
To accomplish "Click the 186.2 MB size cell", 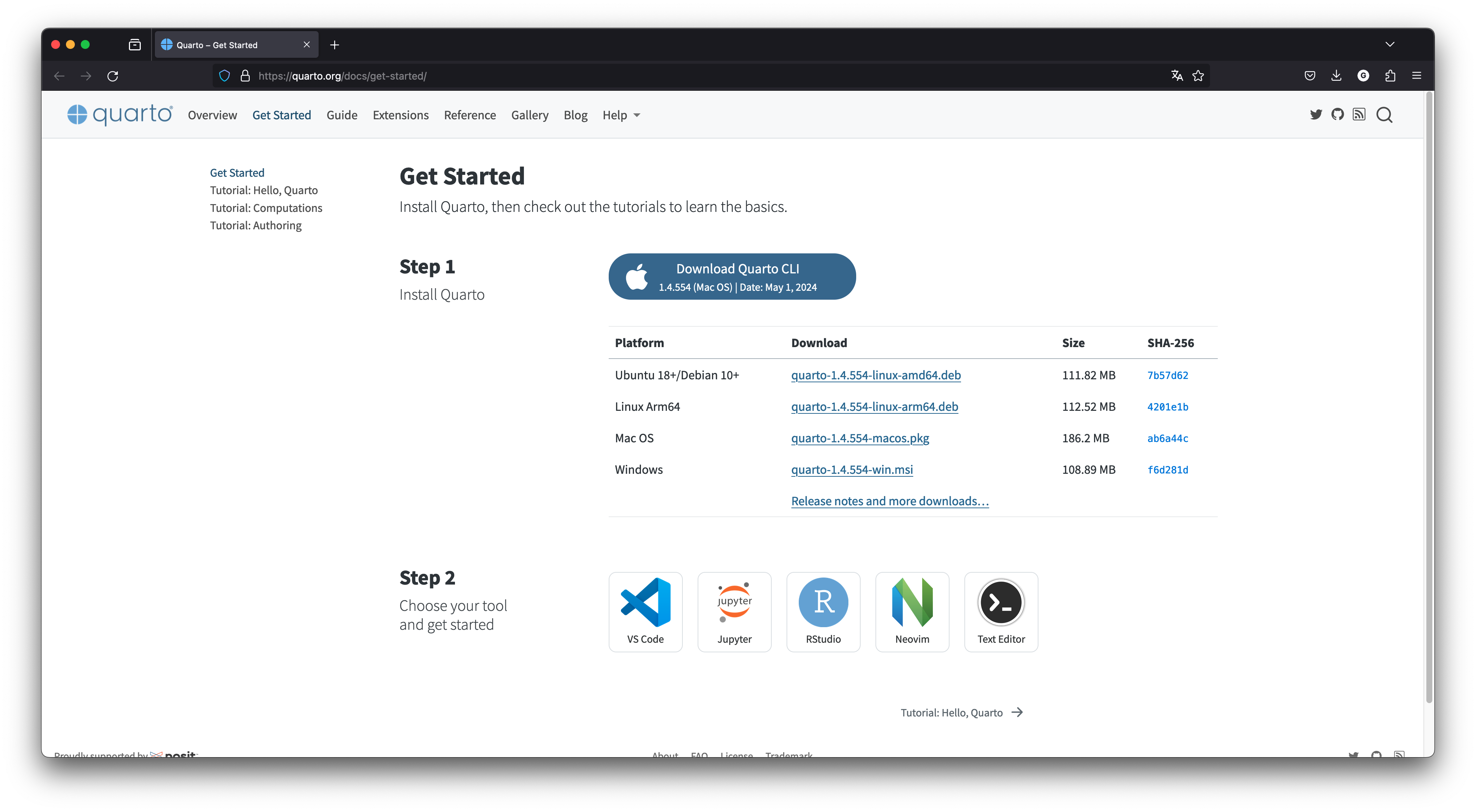I will 1085,438.
